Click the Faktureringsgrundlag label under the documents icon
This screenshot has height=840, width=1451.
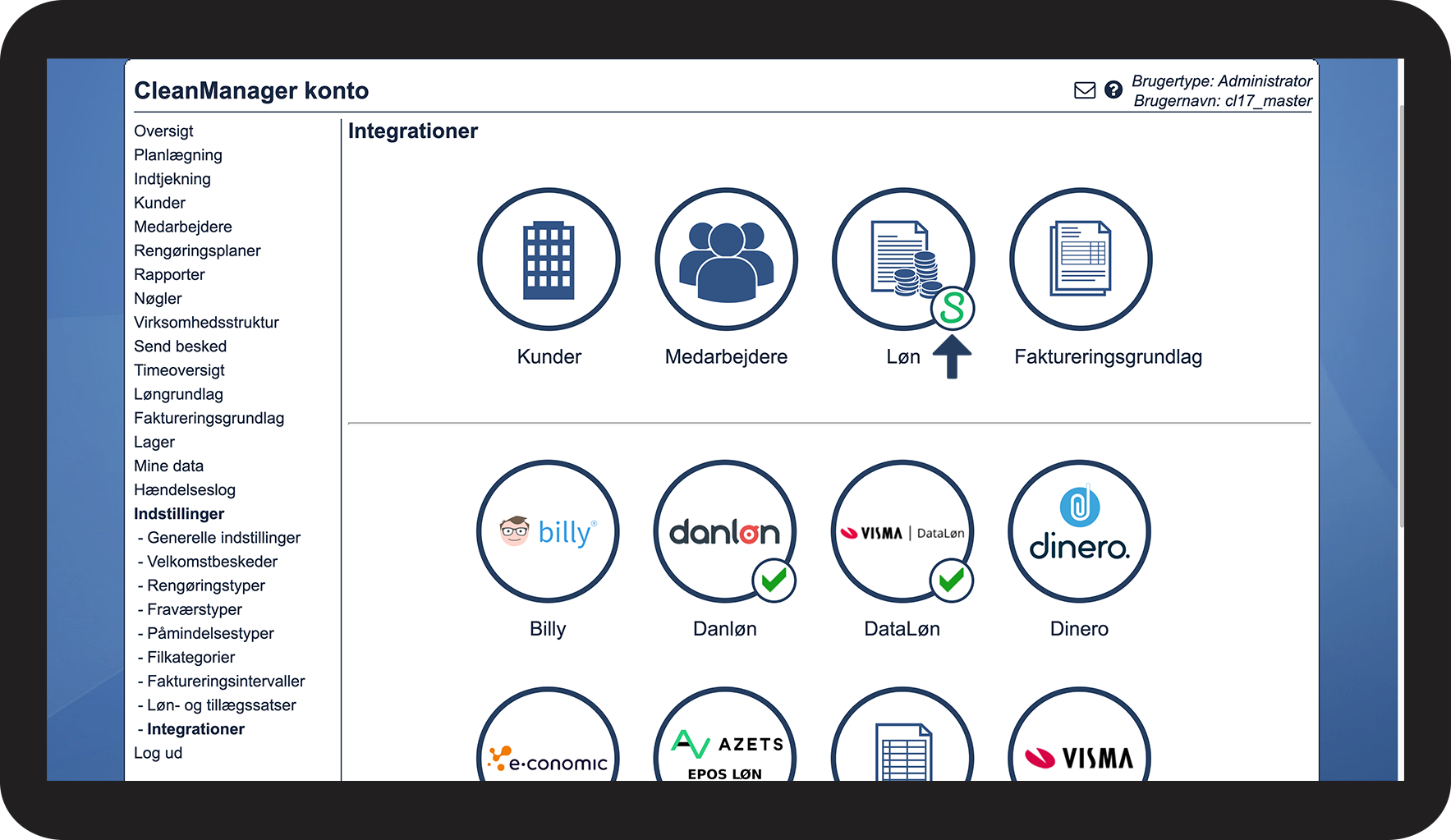pyautogui.click(x=1108, y=356)
